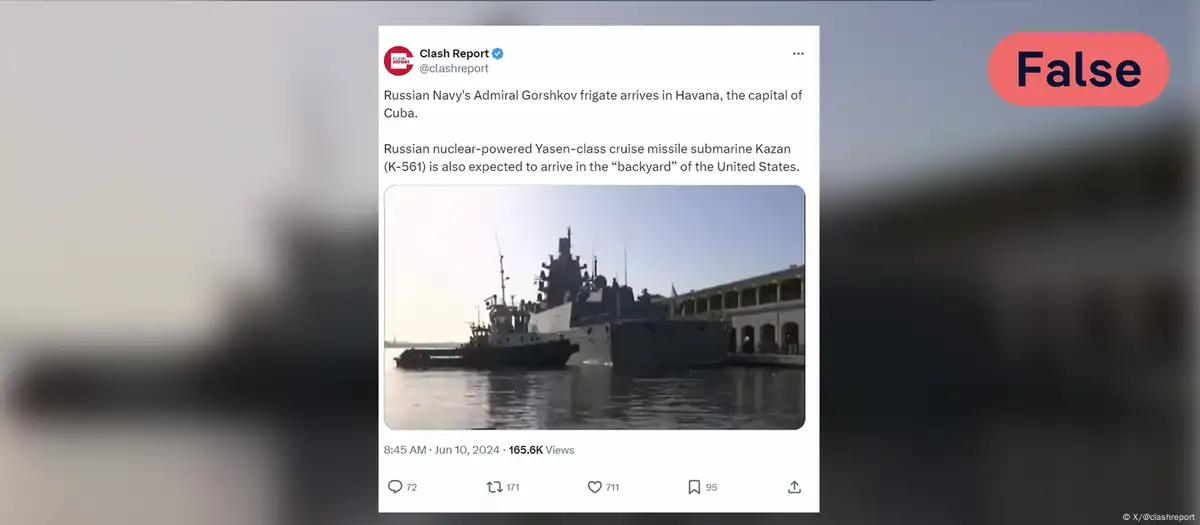Open the three-dot more options menu
Image resolution: width=1200 pixels, height=525 pixels.
(797, 54)
